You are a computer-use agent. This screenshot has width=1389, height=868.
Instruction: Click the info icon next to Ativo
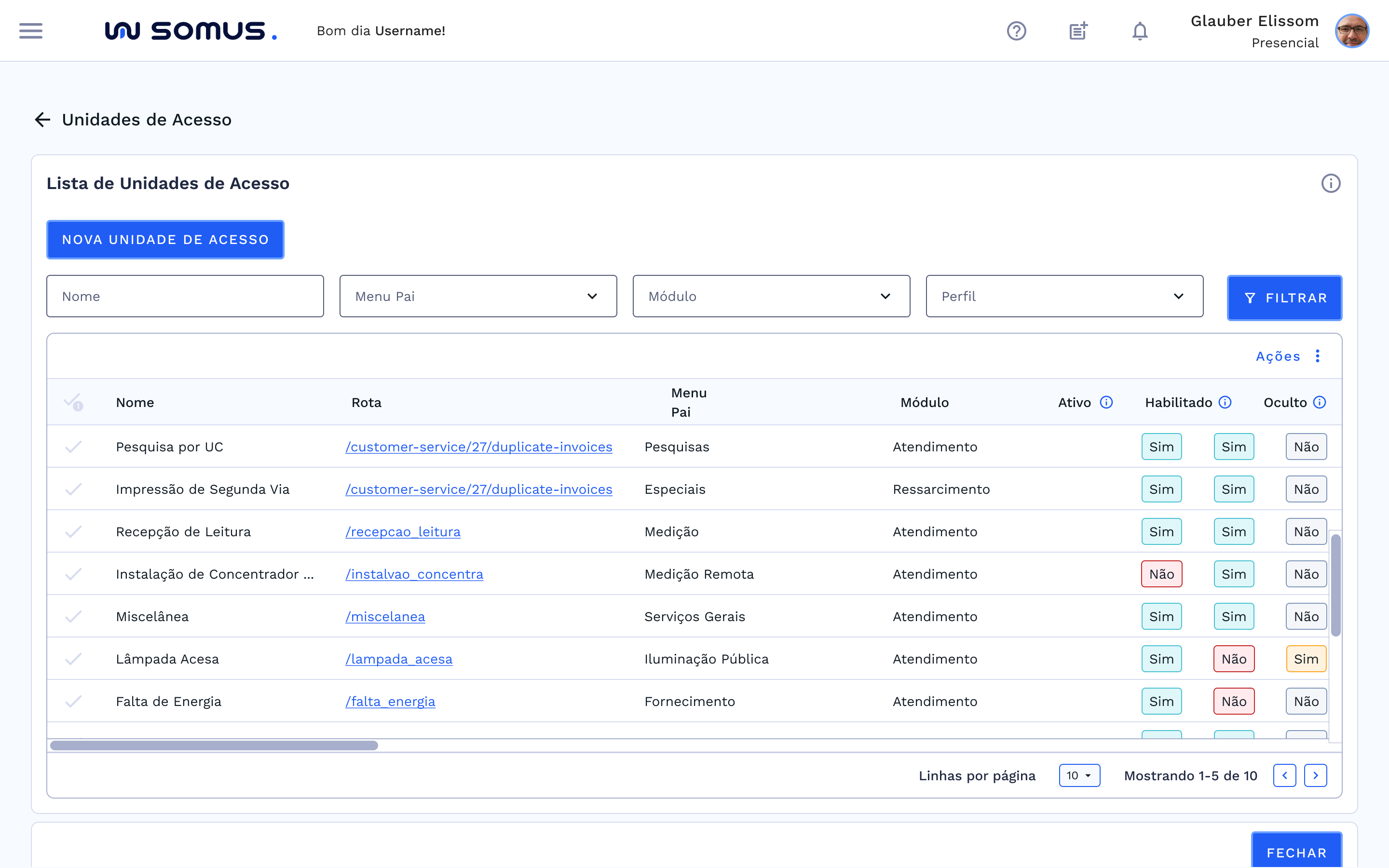(x=1106, y=403)
